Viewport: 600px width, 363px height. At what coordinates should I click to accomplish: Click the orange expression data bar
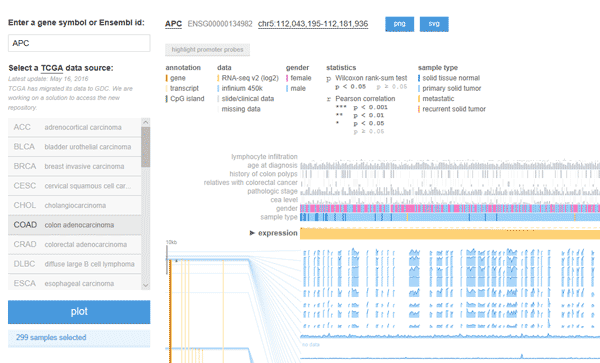coord(450,234)
